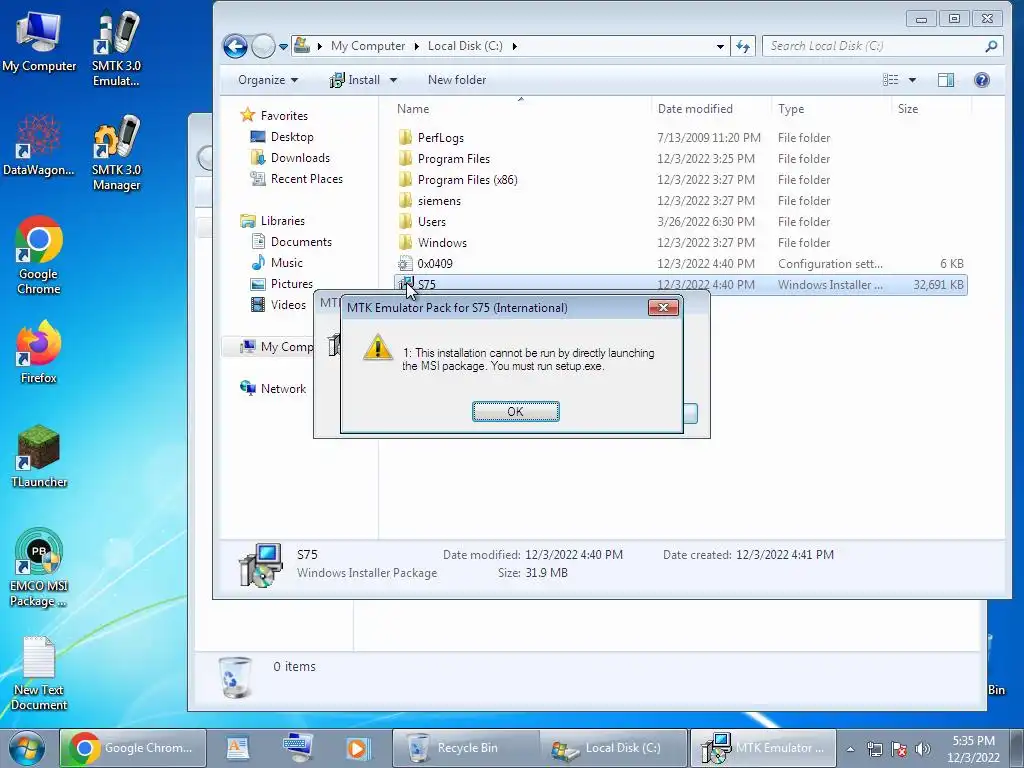
Task: Click the on-screen keyboard taskbar icon
Action: tap(298, 748)
